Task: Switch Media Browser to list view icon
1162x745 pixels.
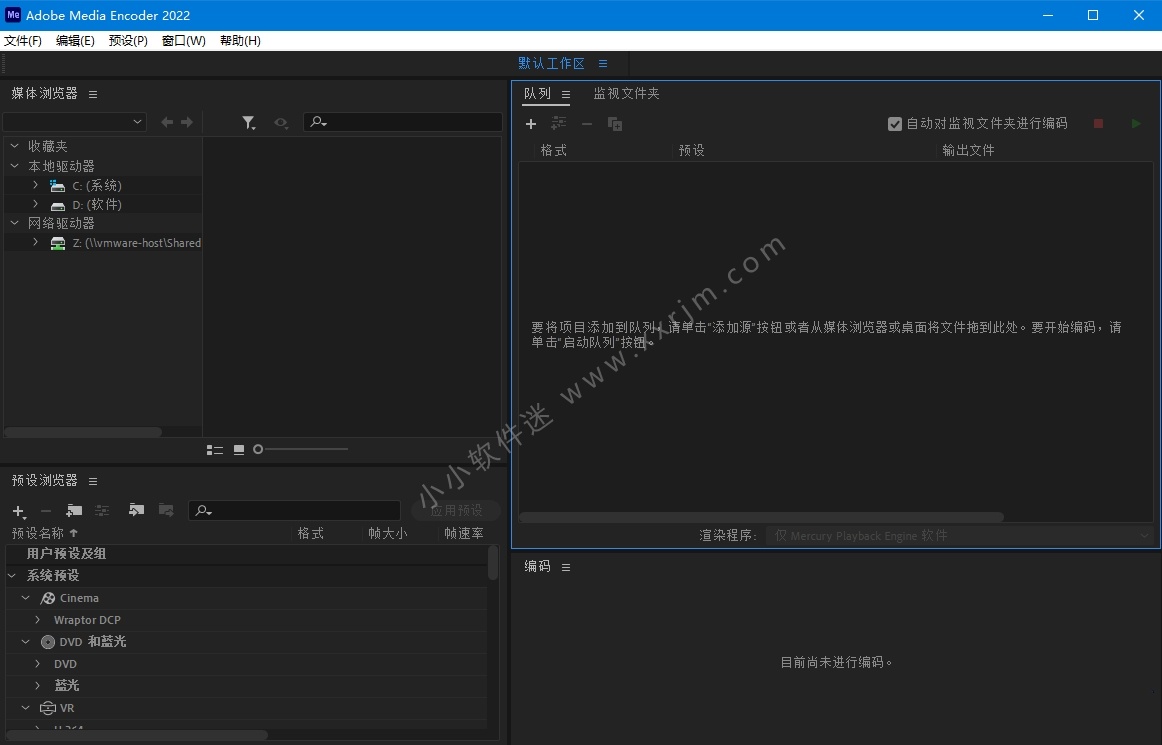Action: click(x=214, y=450)
